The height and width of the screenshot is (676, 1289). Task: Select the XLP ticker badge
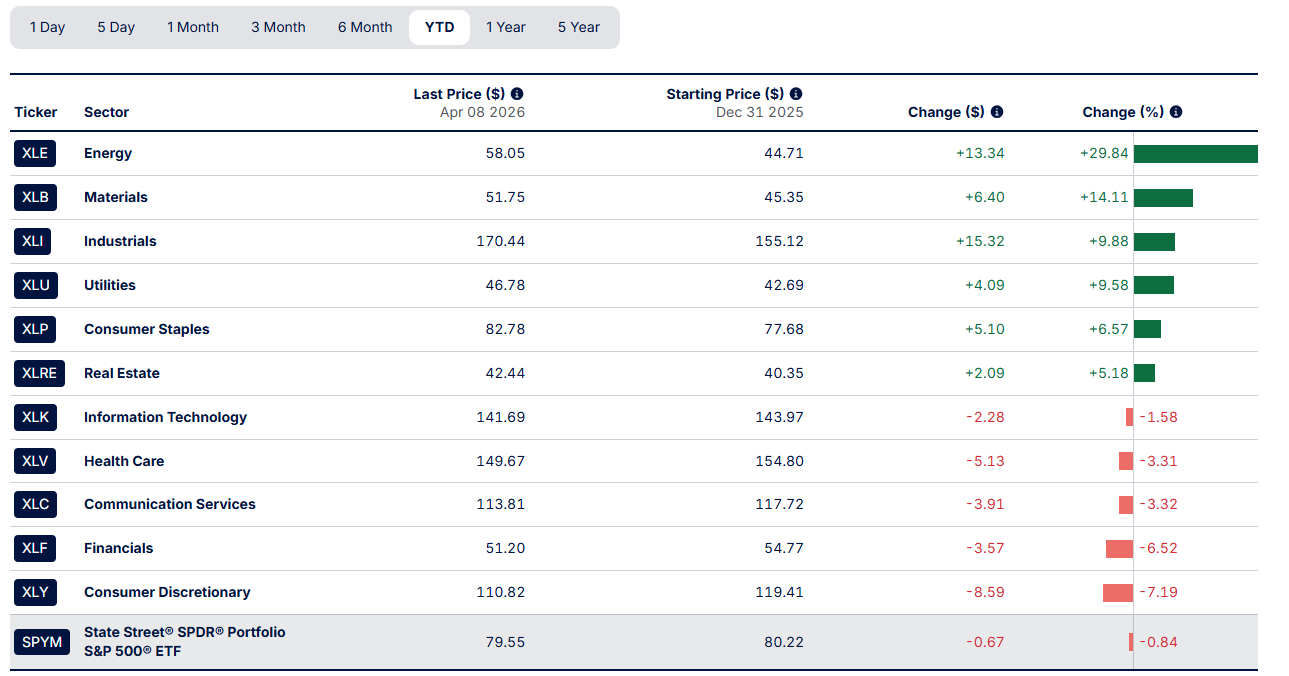pos(35,329)
